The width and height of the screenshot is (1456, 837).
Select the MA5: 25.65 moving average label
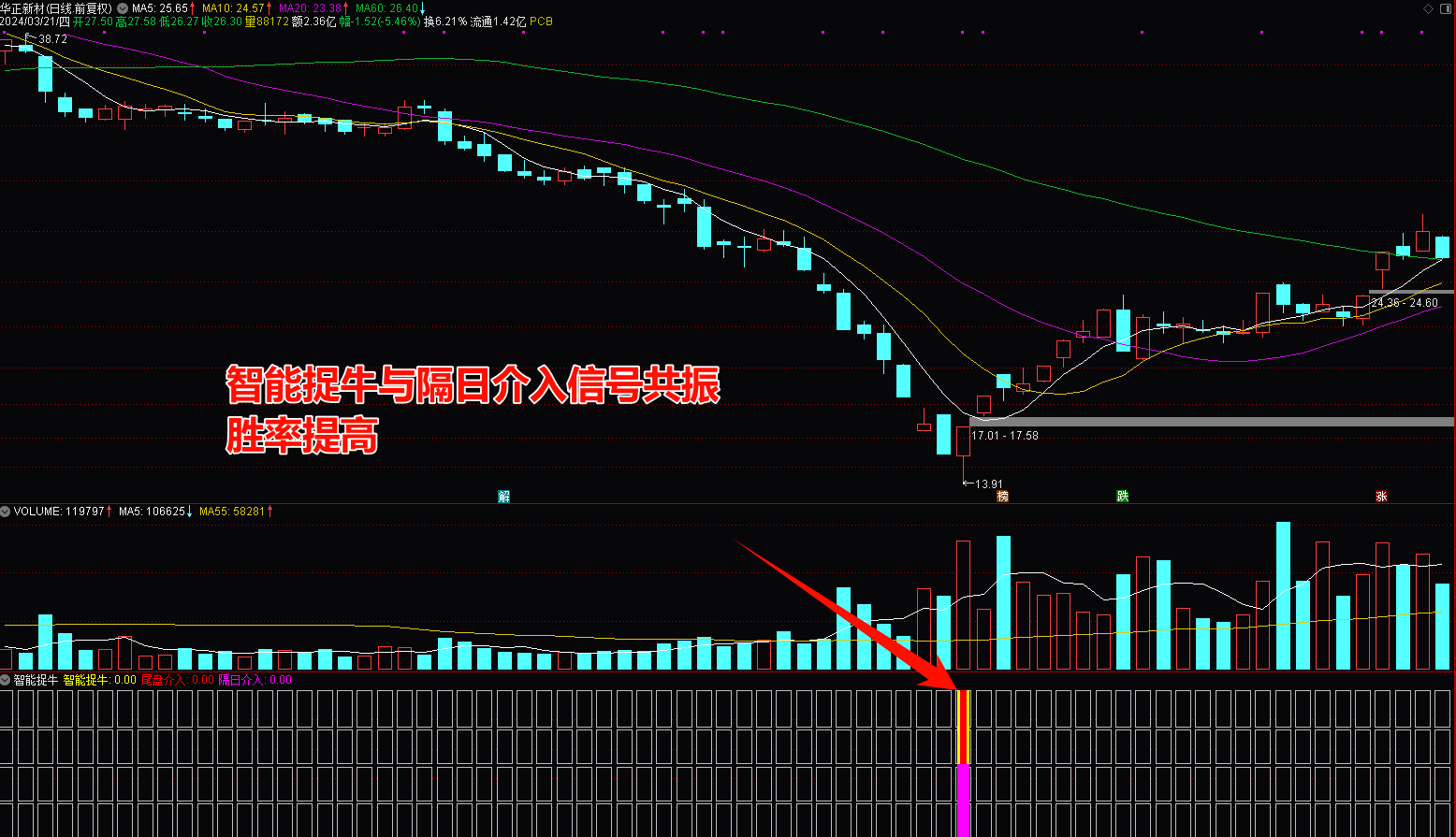click(x=160, y=8)
